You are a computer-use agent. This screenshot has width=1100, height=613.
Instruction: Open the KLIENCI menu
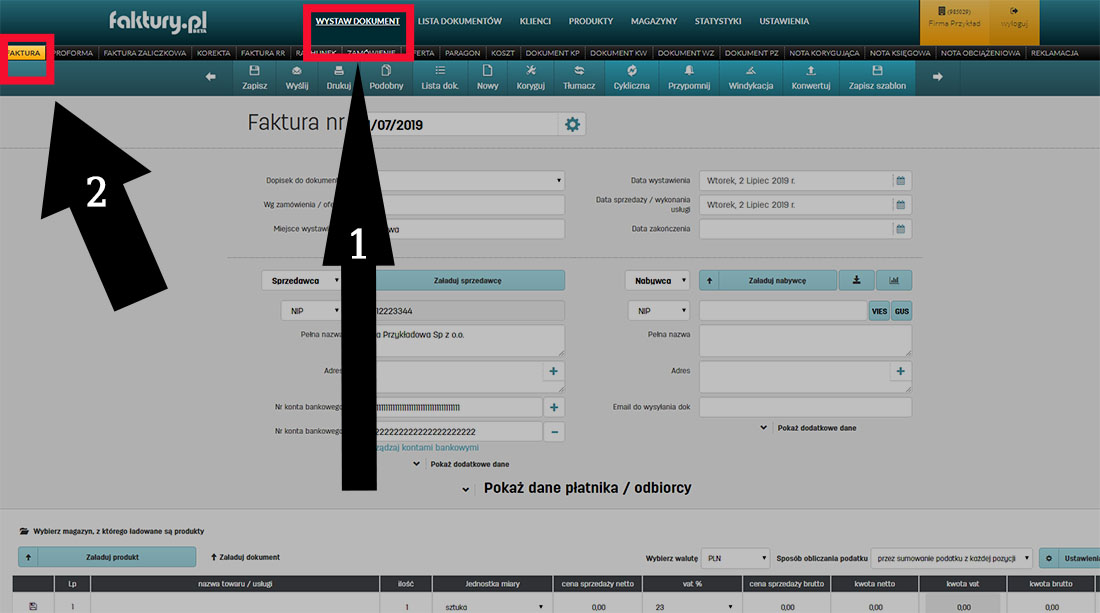(x=535, y=21)
